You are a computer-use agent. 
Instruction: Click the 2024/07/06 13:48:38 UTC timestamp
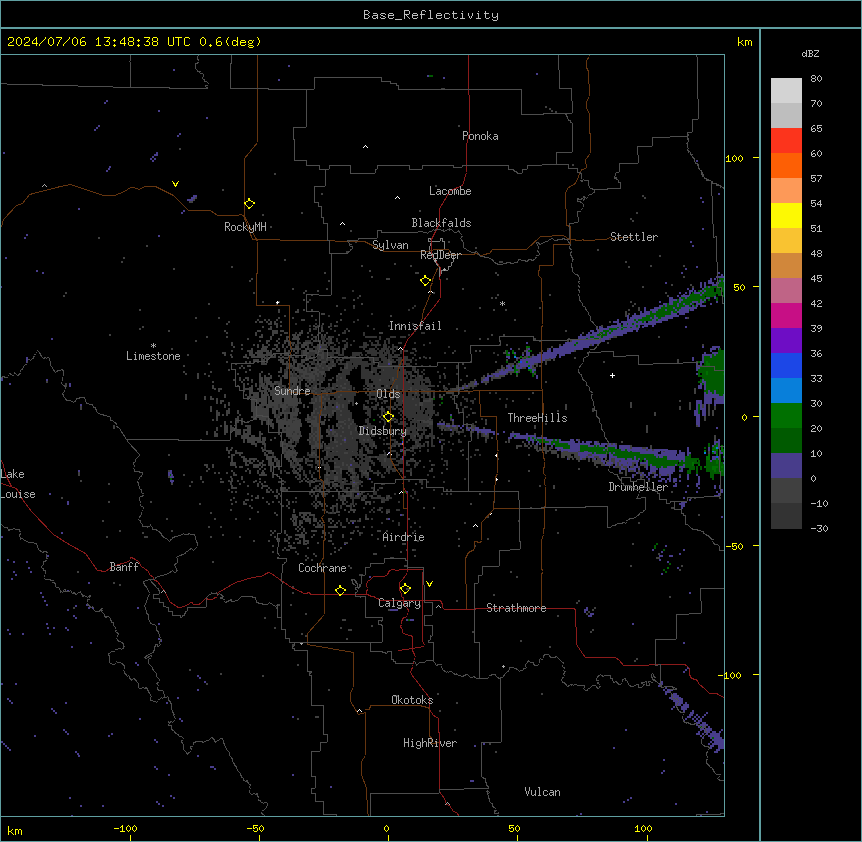click(99, 42)
